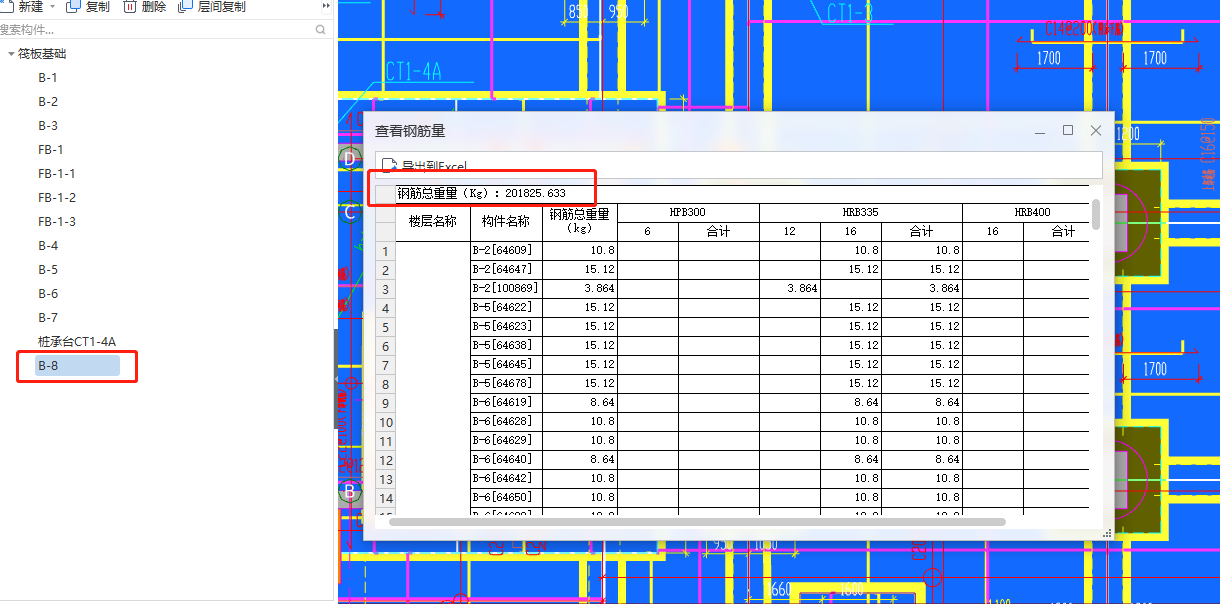Image resolution: width=1220 pixels, height=604 pixels.
Task: Click the B-5[64678] component cell
Action: [506, 384]
